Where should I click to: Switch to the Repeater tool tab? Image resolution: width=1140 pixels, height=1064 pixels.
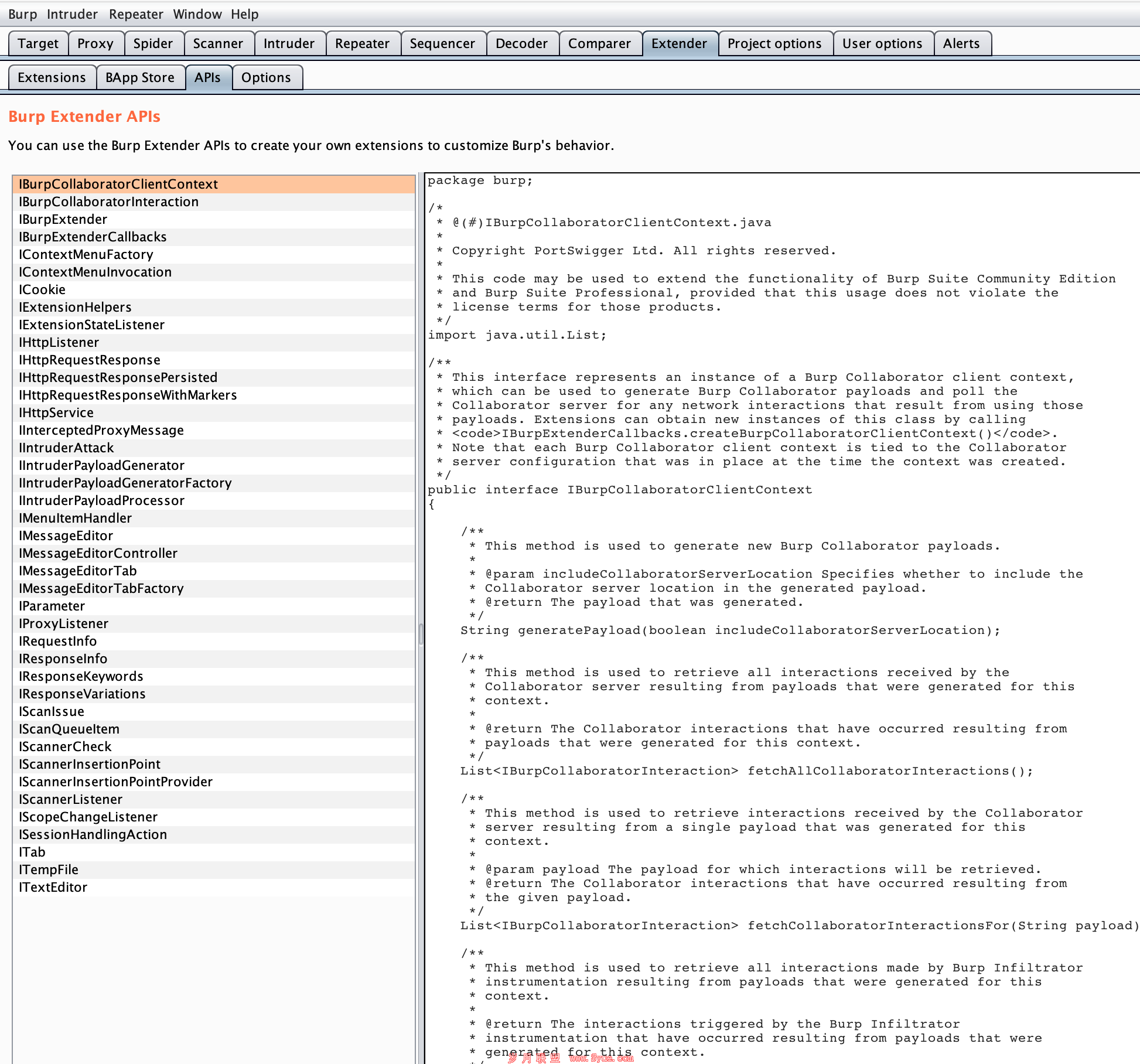tap(362, 43)
